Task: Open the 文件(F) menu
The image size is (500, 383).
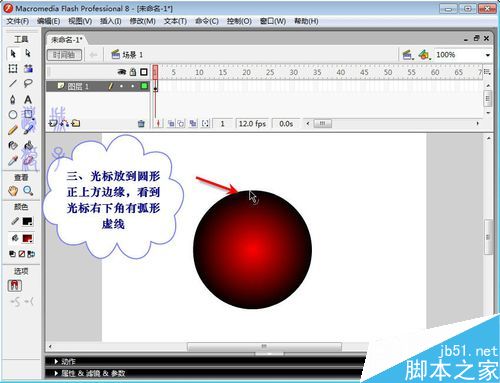Action: [18, 21]
